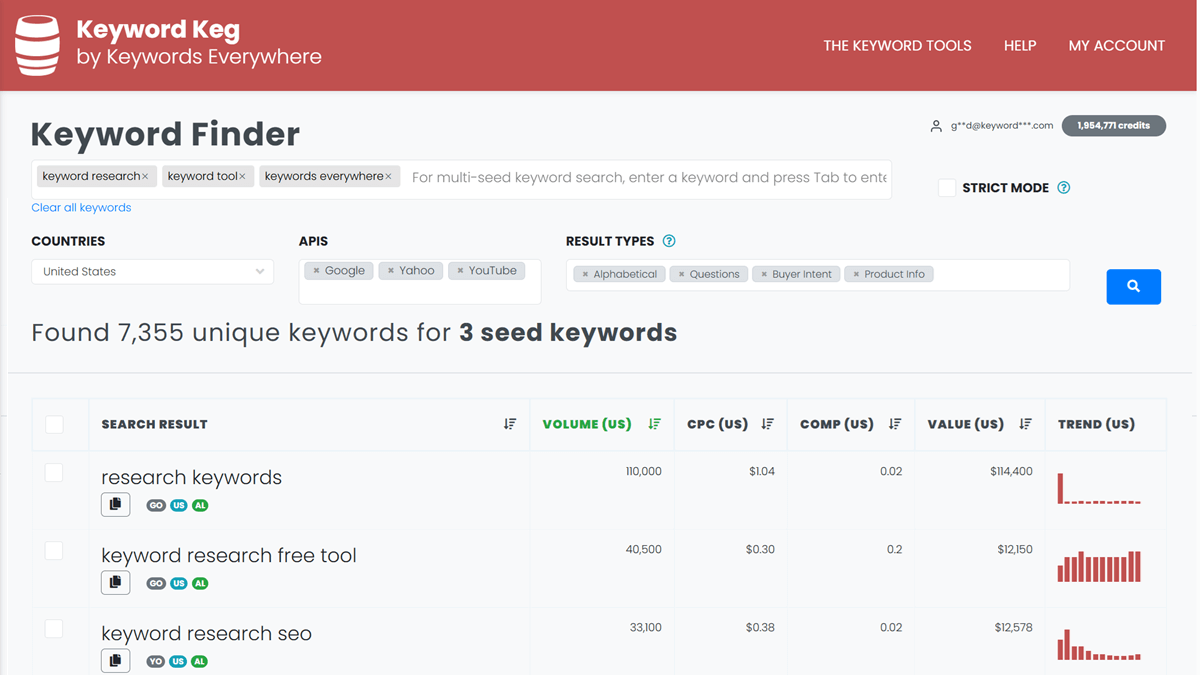Go to the Help menu item
This screenshot has width=1200, height=675.
tap(1019, 46)
